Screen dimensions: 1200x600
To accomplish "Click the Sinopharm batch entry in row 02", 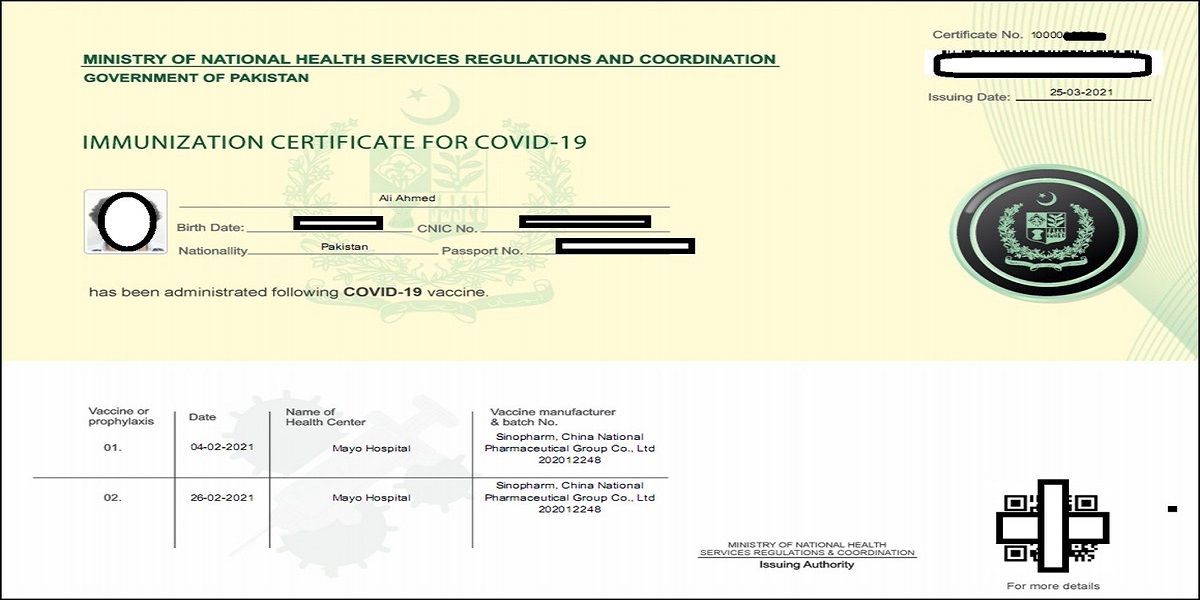I will [569, 497].
